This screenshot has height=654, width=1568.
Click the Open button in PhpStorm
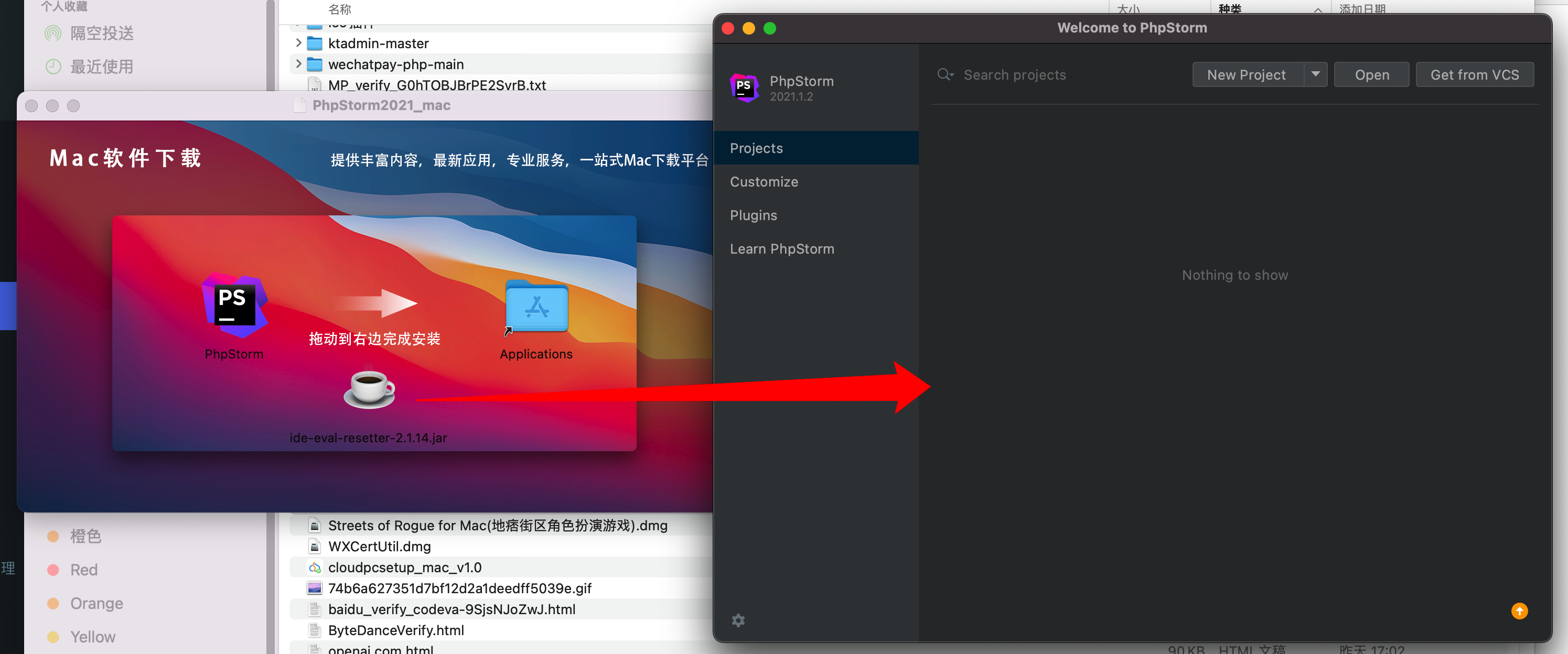1371,74
